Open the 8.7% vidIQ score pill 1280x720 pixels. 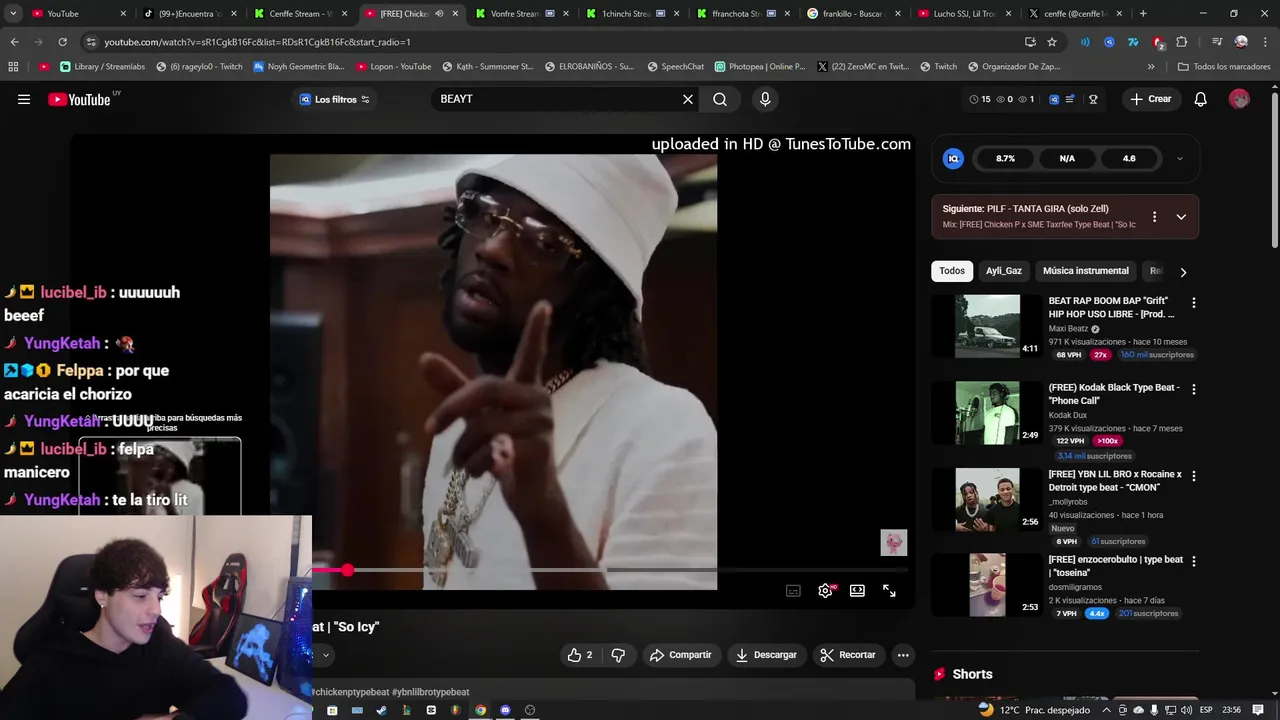pyautogui.click(x=1005, y=158)
